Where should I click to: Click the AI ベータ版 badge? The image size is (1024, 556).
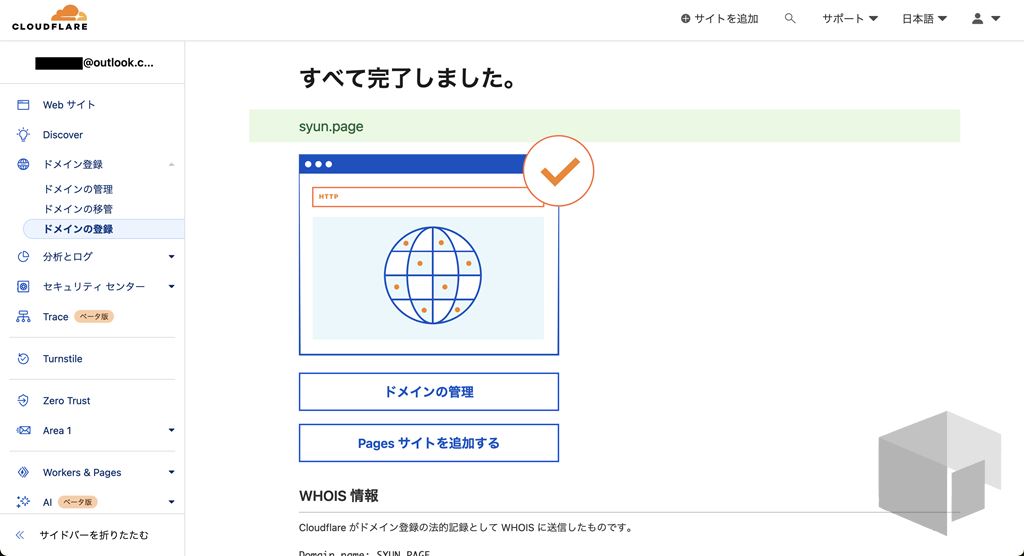coord(78,502)
